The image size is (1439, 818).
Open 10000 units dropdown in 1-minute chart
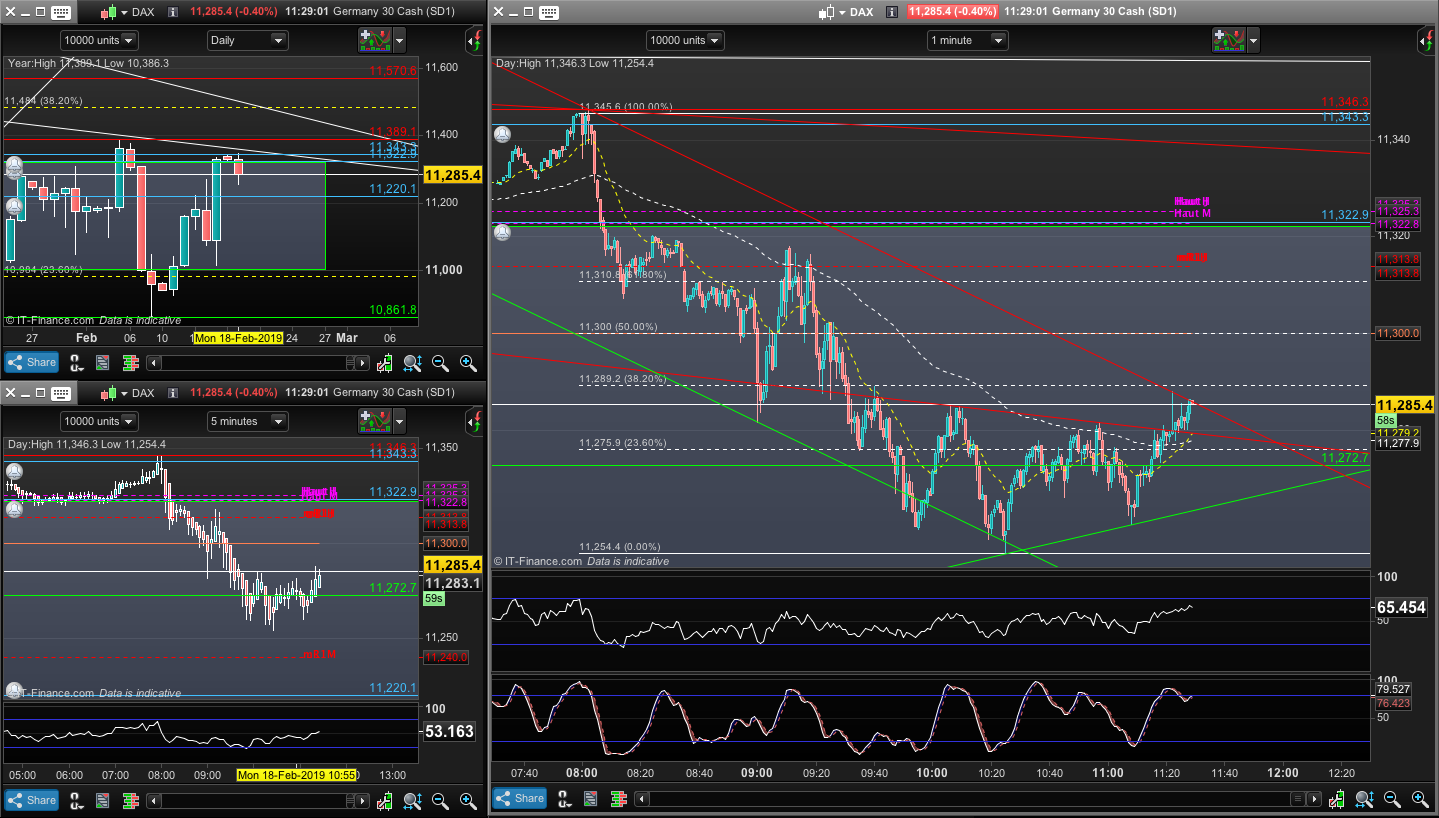click(x=685, y=40)
